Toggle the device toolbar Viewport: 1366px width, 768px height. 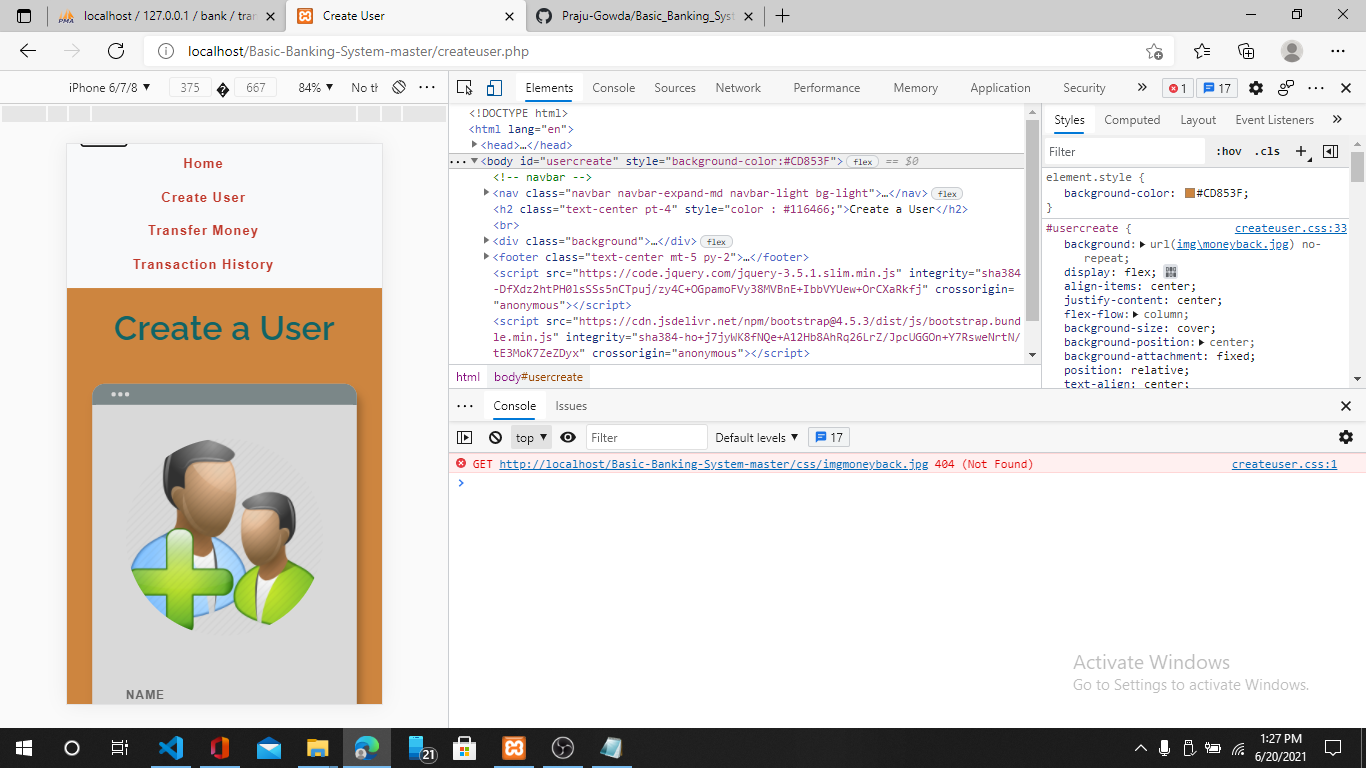pyautogui.click(x=492, y=88)
